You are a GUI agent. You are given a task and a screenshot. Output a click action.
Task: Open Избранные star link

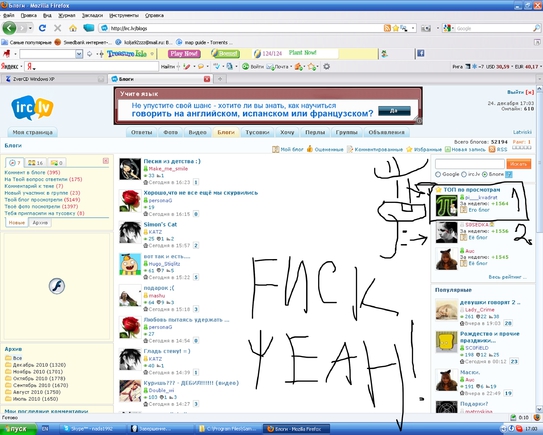[x=424, y=149]
